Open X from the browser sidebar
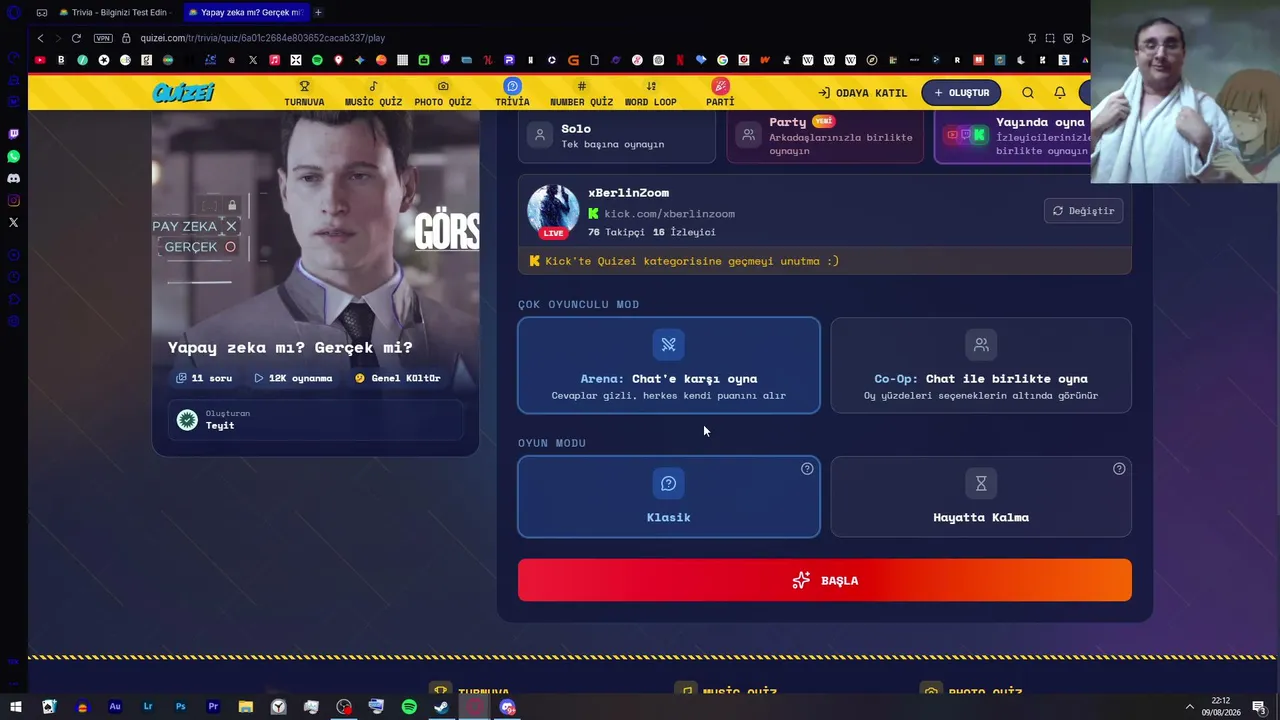The width and height of the screenshot is (1280, 720). point(14,222)
